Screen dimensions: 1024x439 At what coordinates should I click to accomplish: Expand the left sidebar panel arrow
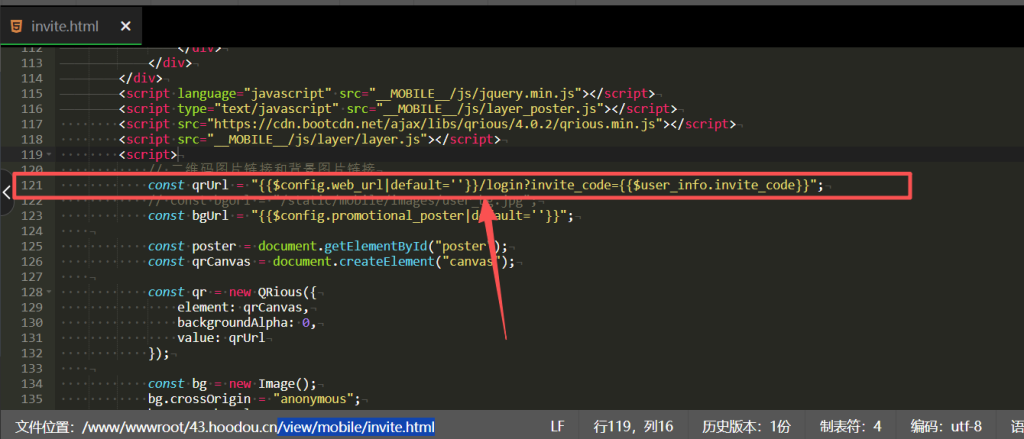point(6,192)
